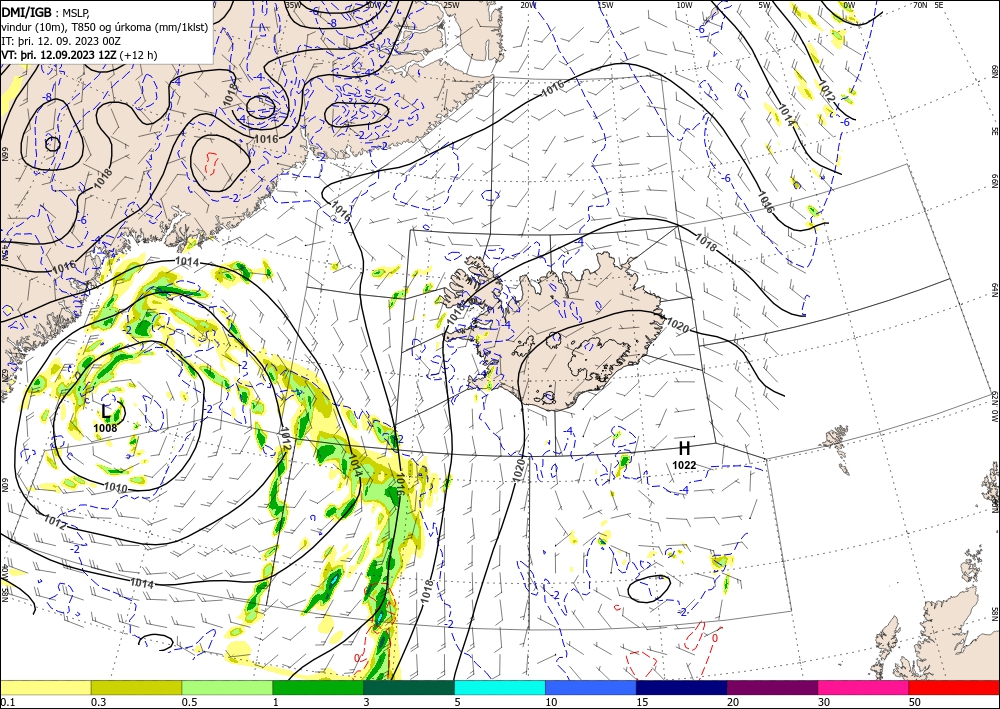This screenshot has width=1000, height=709.
Task: Pick the cyan 5–10 legend swatch
Action: [500, 687]
